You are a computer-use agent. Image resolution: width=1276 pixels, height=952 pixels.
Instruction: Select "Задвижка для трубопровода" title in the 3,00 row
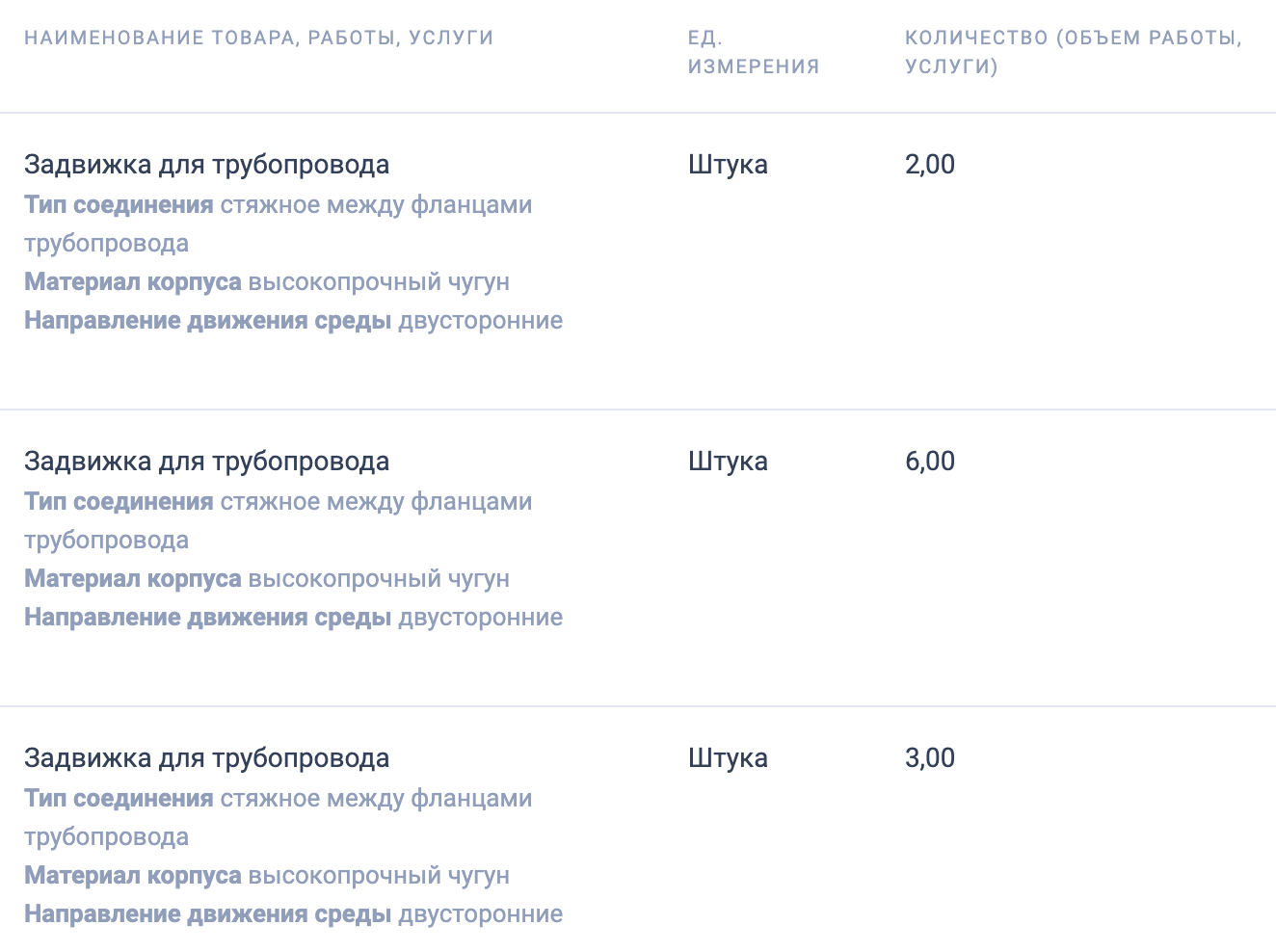click(x=206, y=758)
